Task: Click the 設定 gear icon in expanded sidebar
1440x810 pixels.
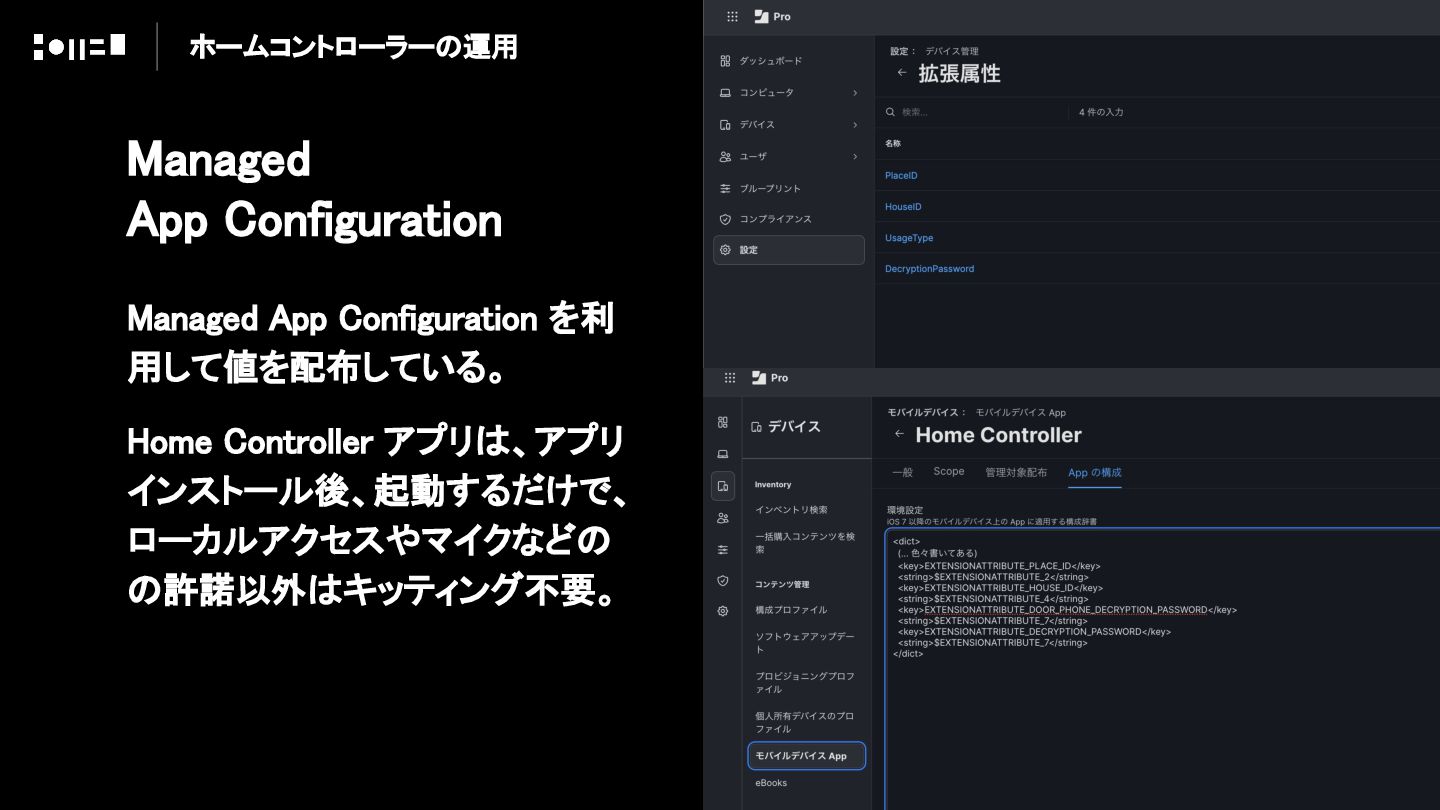Action: tap(725, 250)
